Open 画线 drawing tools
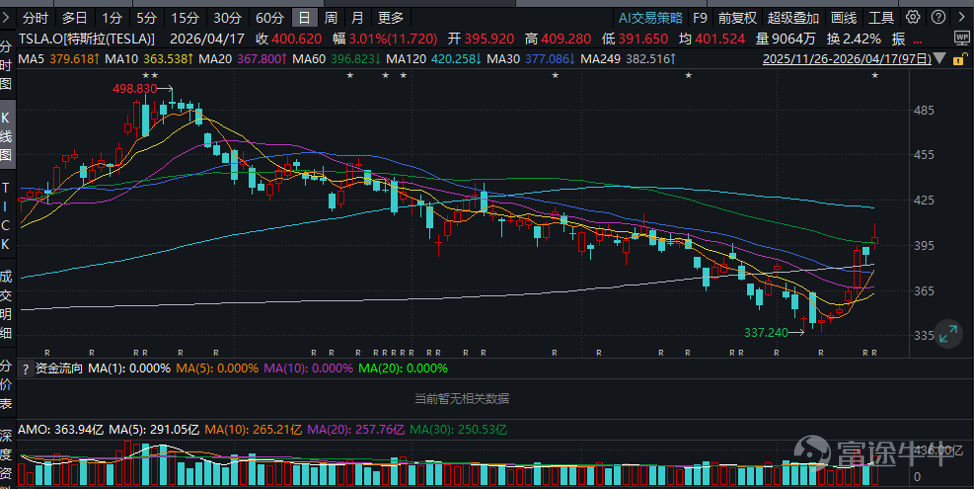Image resolution: width=974 pixels, height=490 pixels. tap(843, 18)
